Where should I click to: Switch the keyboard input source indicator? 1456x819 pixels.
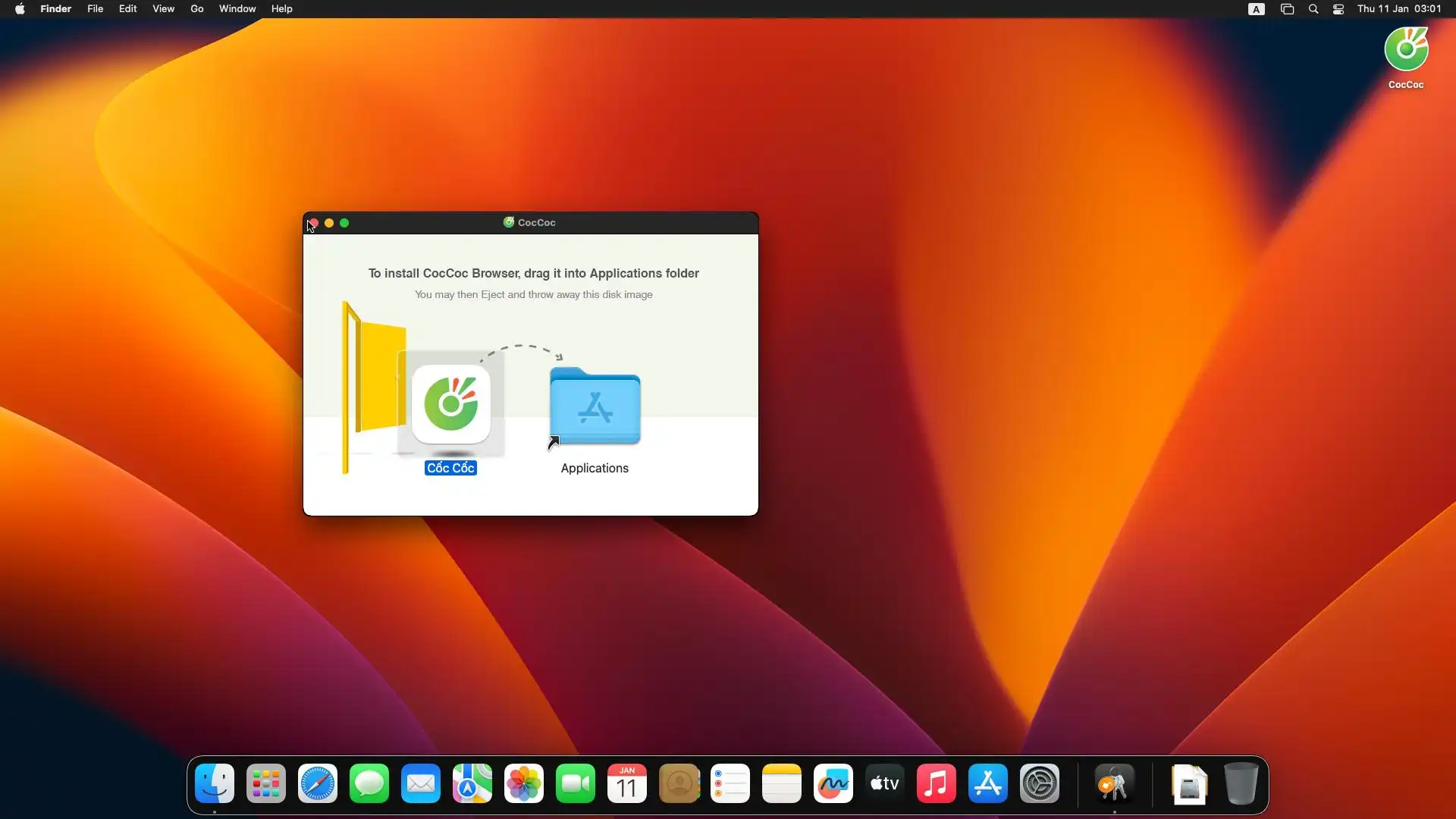tap(1257, 9)
